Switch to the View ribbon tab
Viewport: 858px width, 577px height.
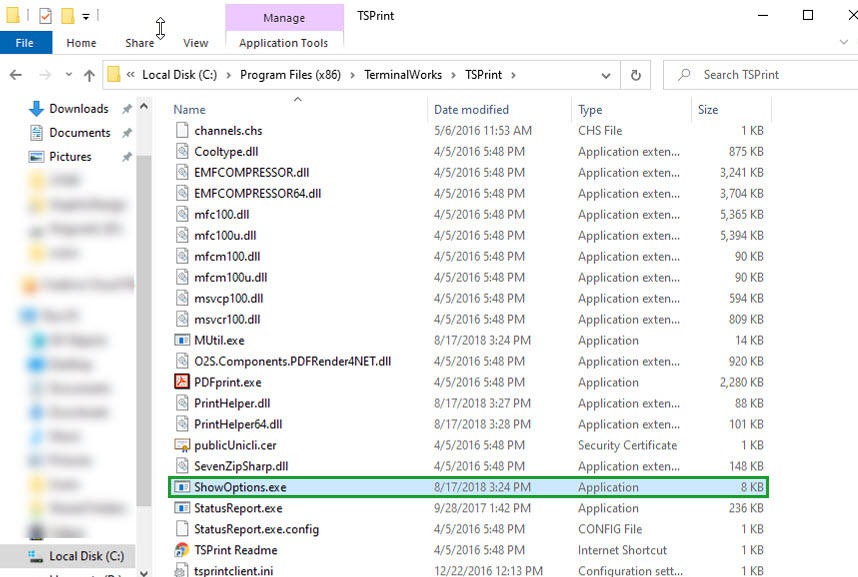(196, 43)
